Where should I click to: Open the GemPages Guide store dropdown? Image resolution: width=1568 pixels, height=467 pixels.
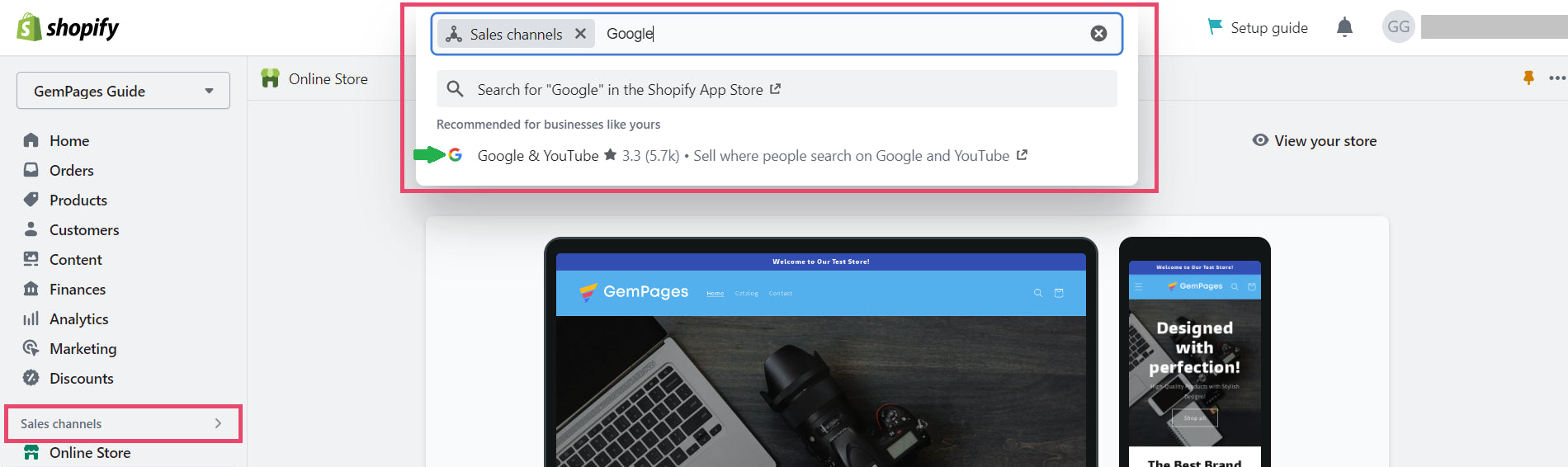[123, 91]
